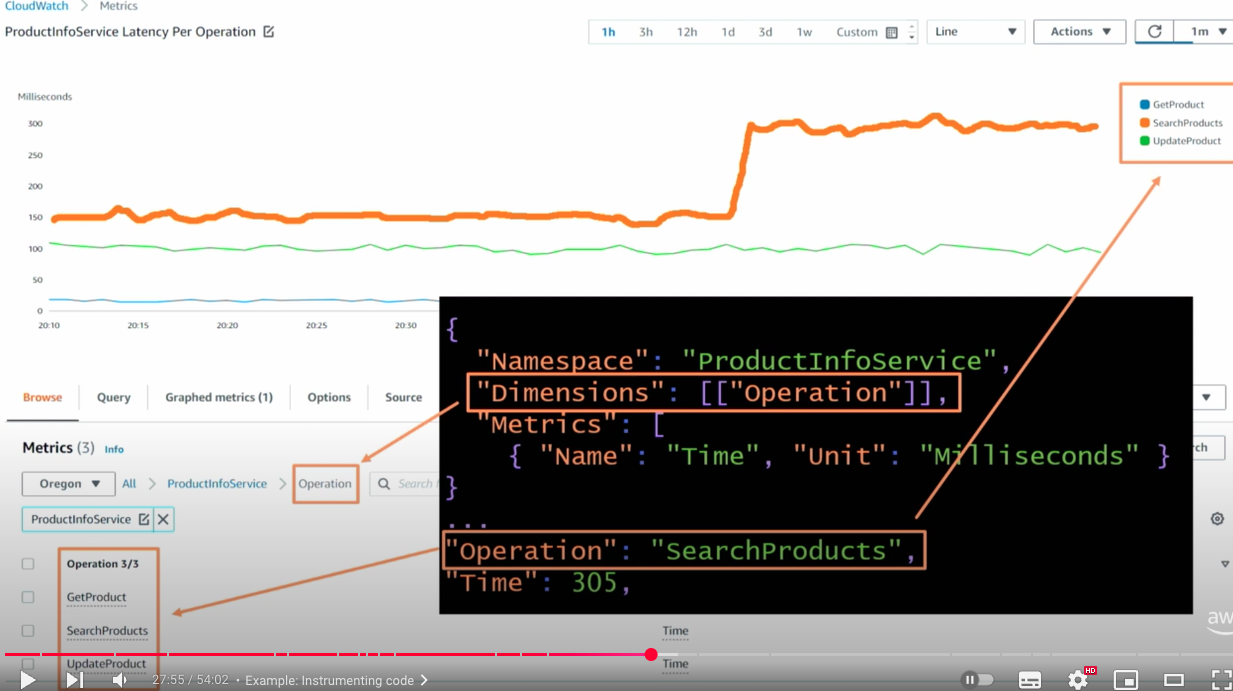1233x691 pixels.
Task: Click the Operation dimension breadcrumb
Action: (x=325, y=484)
